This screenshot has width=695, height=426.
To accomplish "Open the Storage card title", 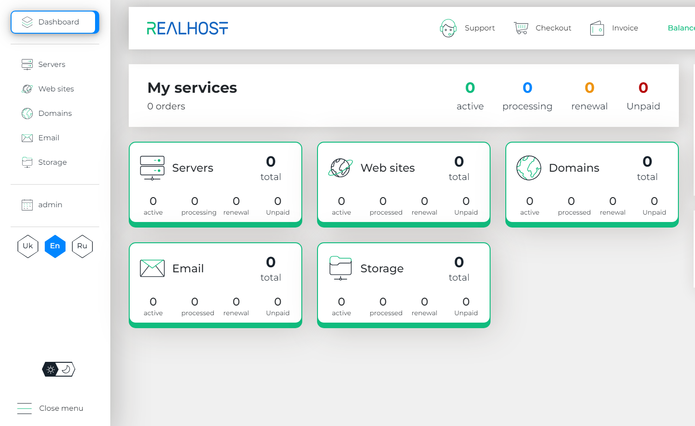I will coord(382,269).
